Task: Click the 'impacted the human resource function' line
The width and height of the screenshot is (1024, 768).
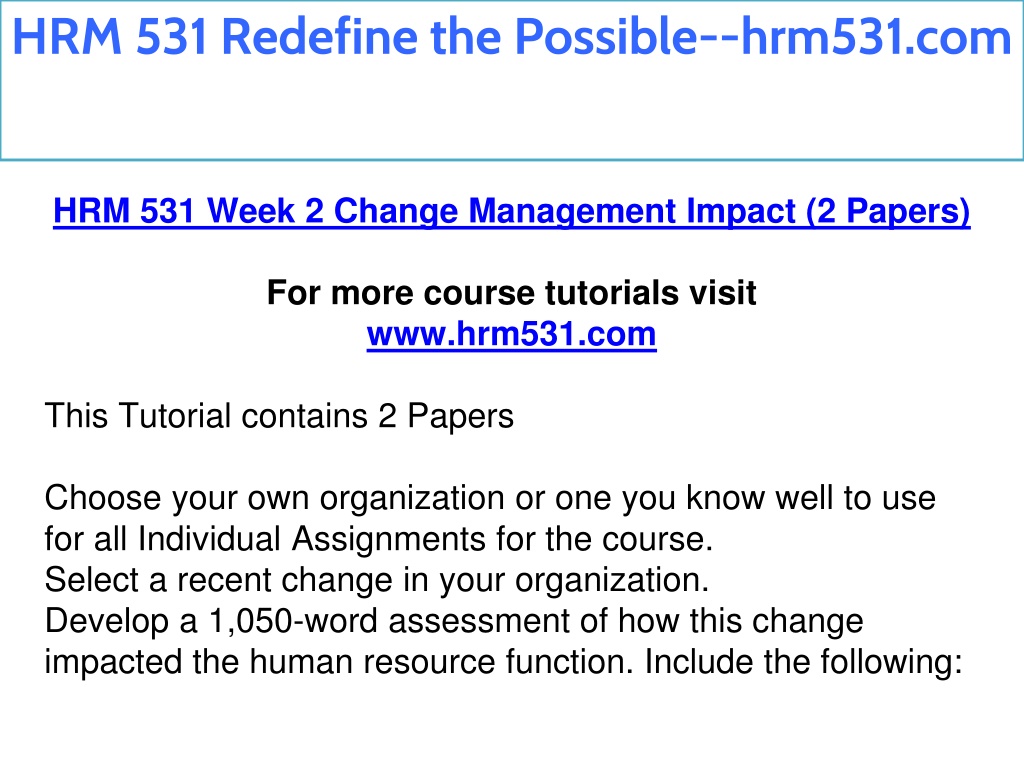Action: point(503,662)
